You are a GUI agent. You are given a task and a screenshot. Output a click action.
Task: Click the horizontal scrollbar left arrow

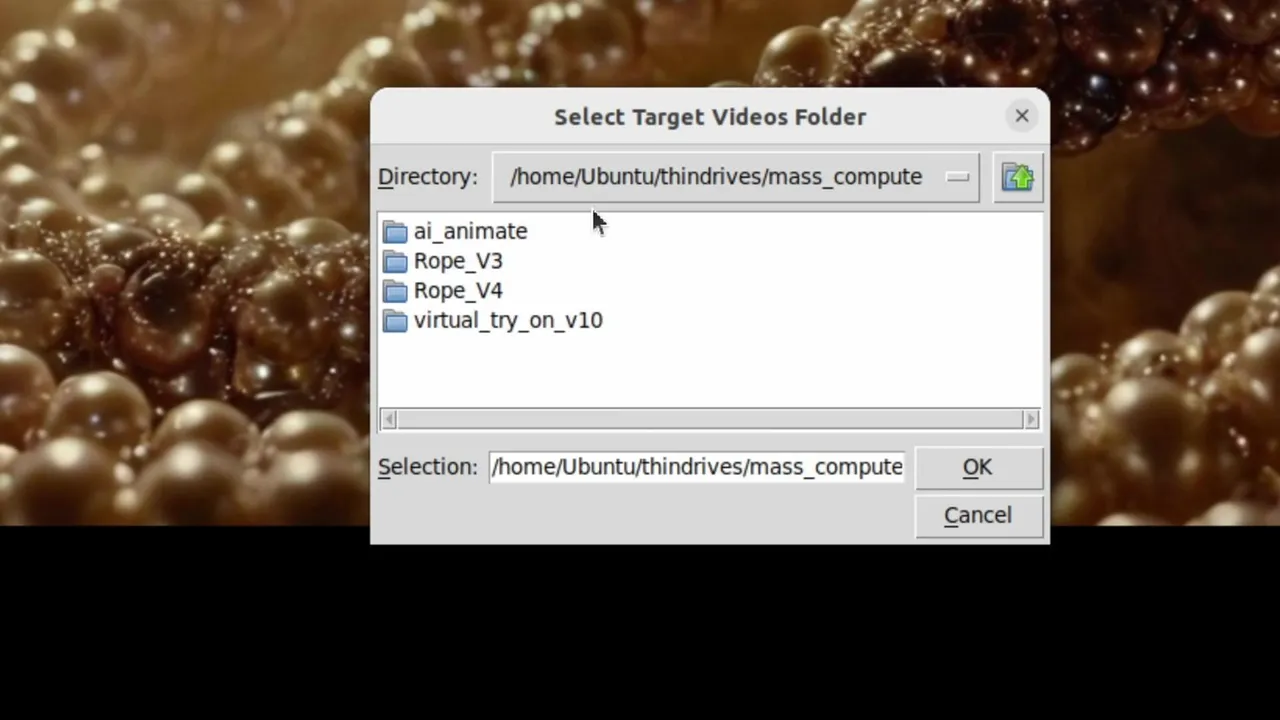click(389, 419)
